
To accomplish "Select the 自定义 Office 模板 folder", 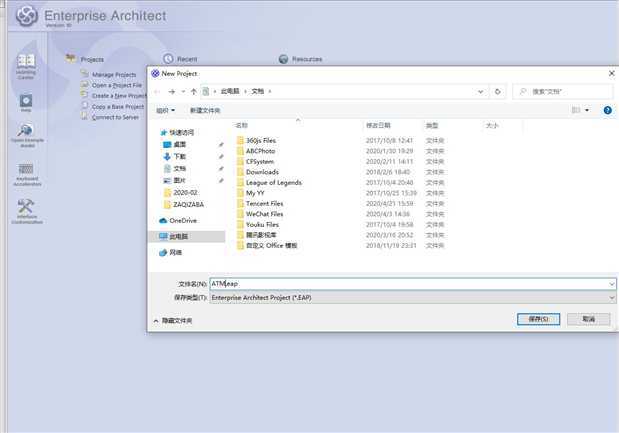I will [x=271, y=246].
